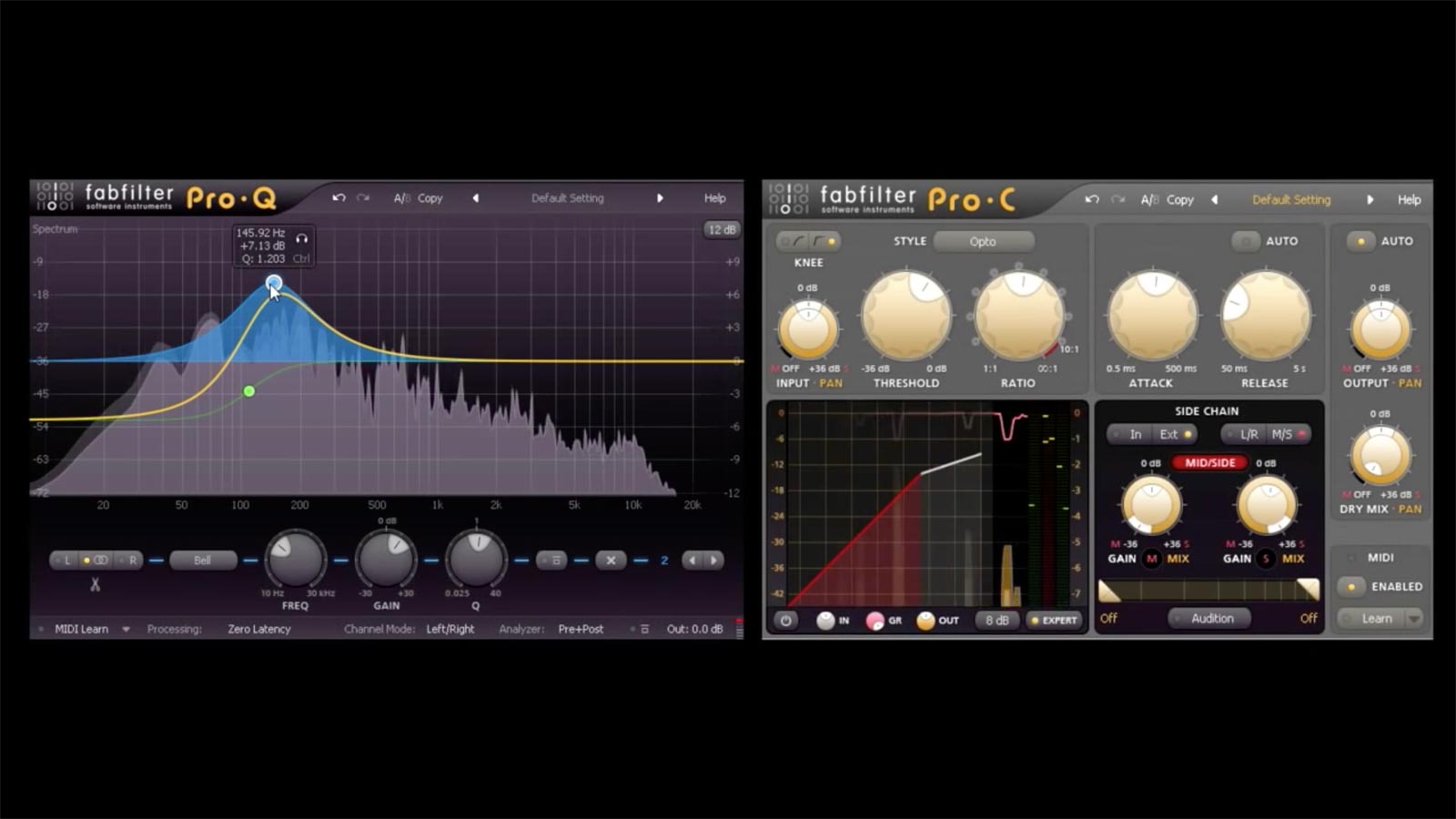The image size is (1456, 819).
Task: Select previous band arrow in Pro-Q
Action: [693, 561]
